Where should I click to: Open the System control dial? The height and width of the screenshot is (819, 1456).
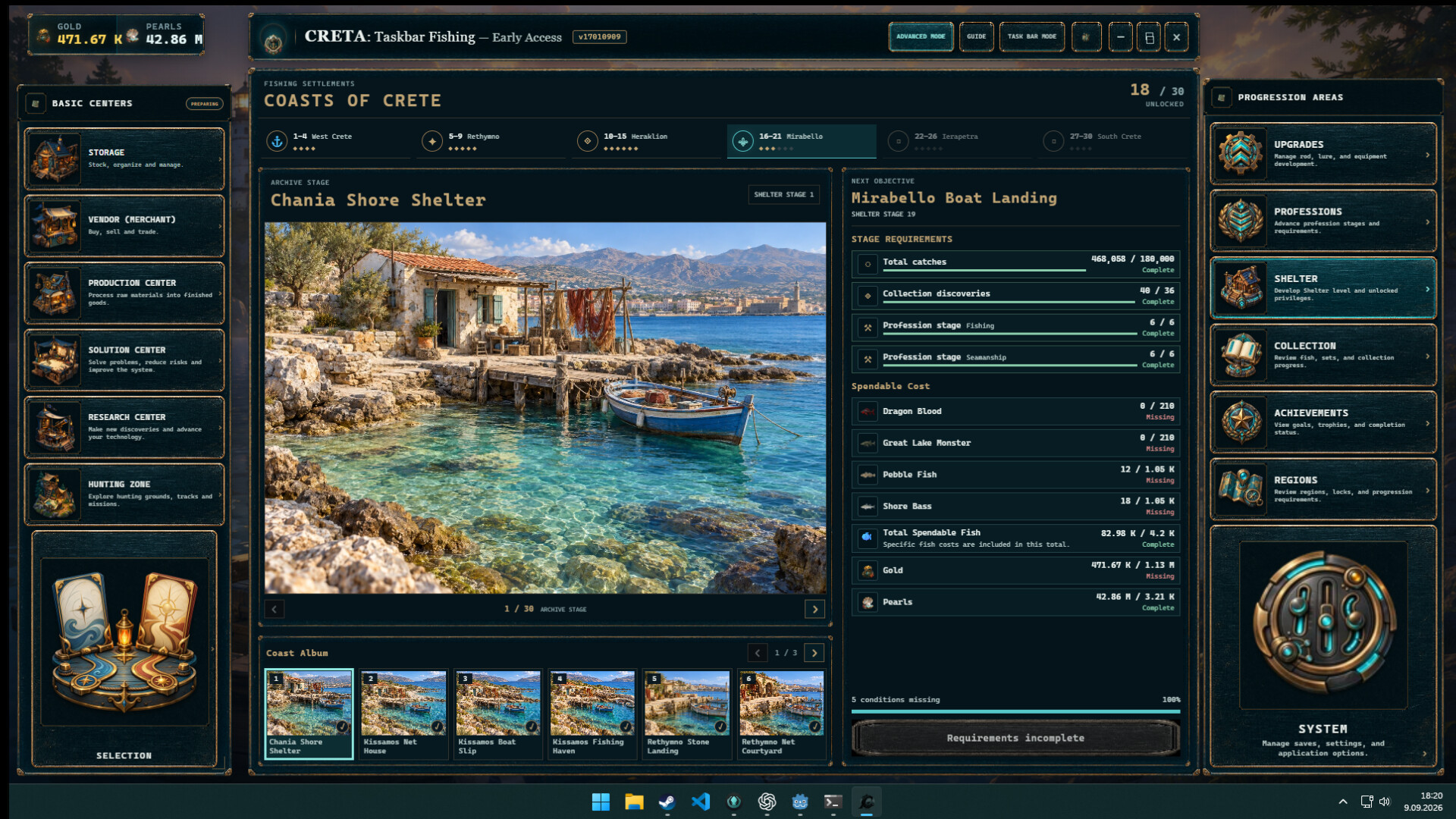point(1323,624)
